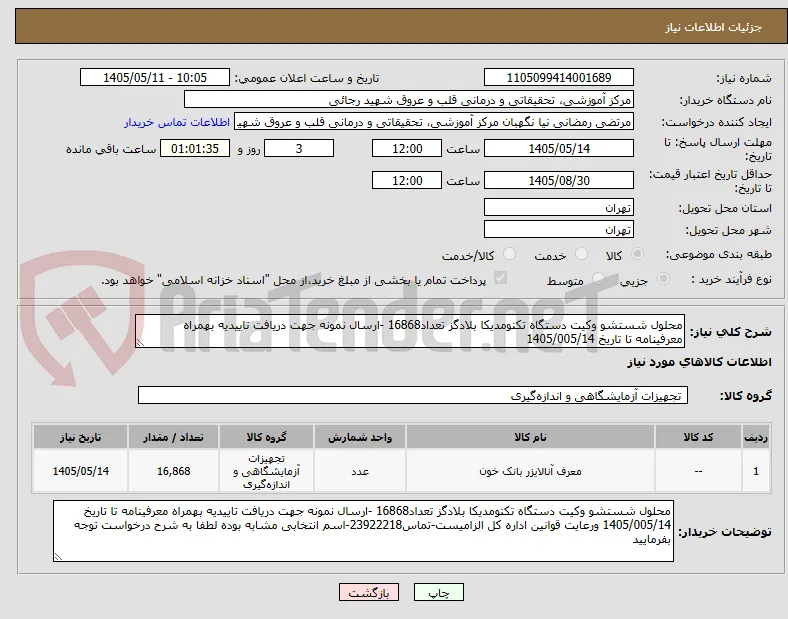Viewport: 788px width, 619px height.
Task: Click the طبقه بندی موضوعی label
Action: [x=719, y=254]
